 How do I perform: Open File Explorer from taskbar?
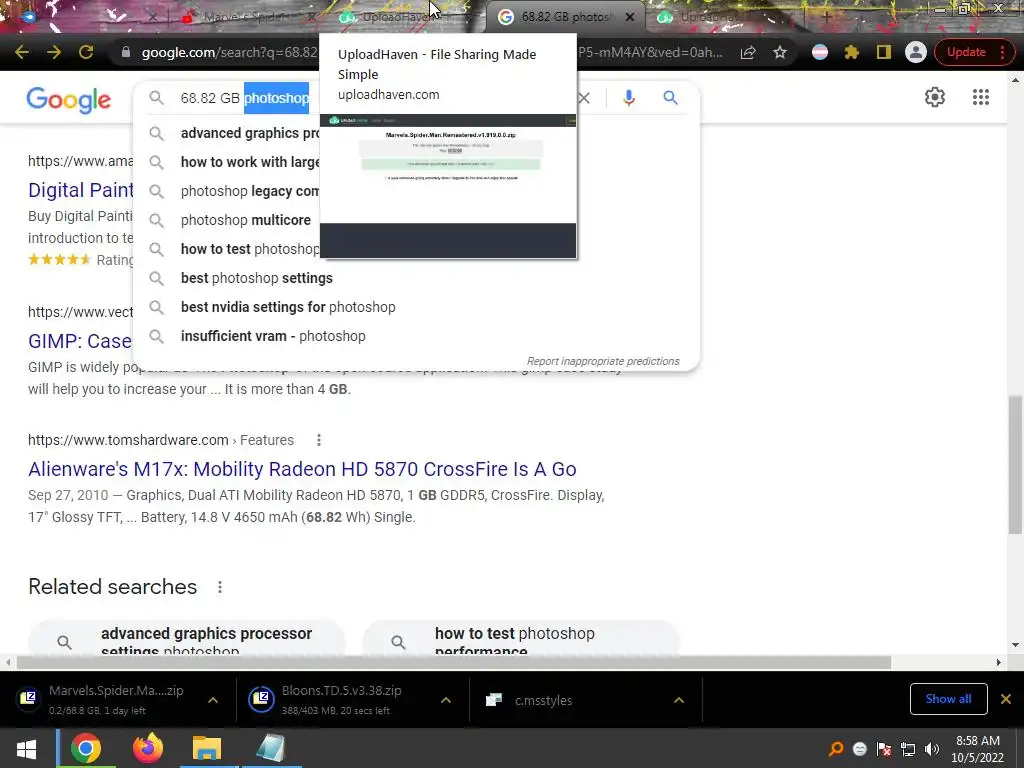[207, 748]
